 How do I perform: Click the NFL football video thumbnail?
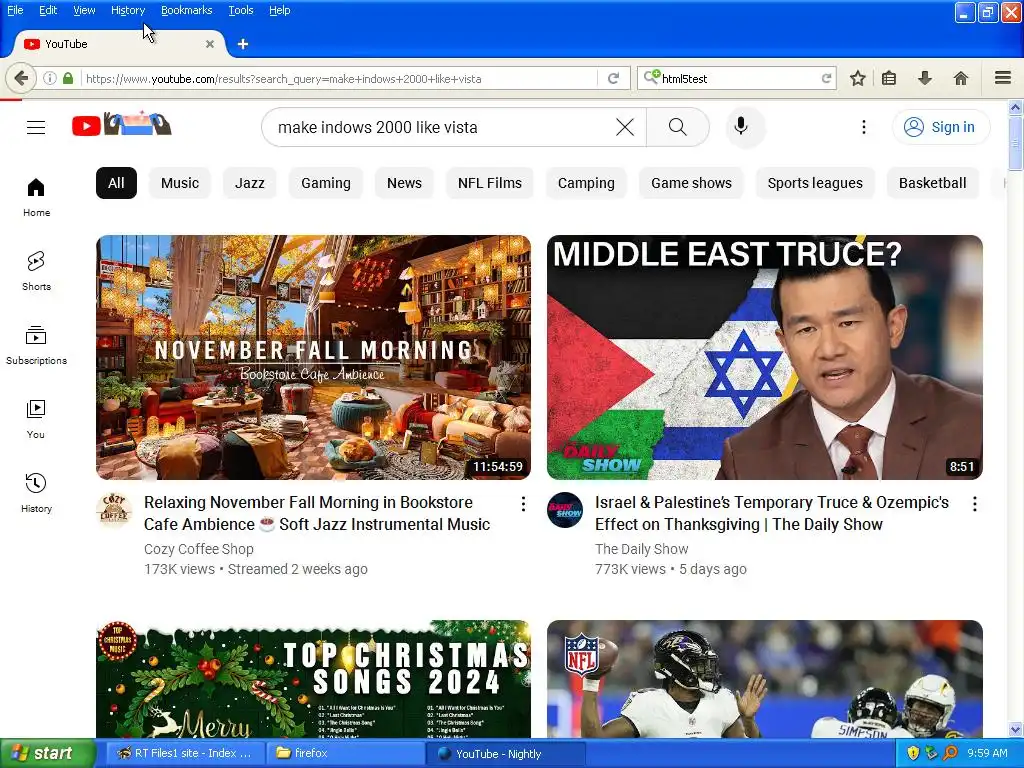[x=765, y=679]
